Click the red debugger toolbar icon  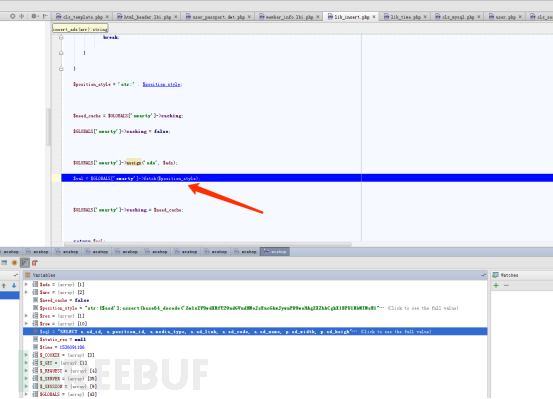35,263
